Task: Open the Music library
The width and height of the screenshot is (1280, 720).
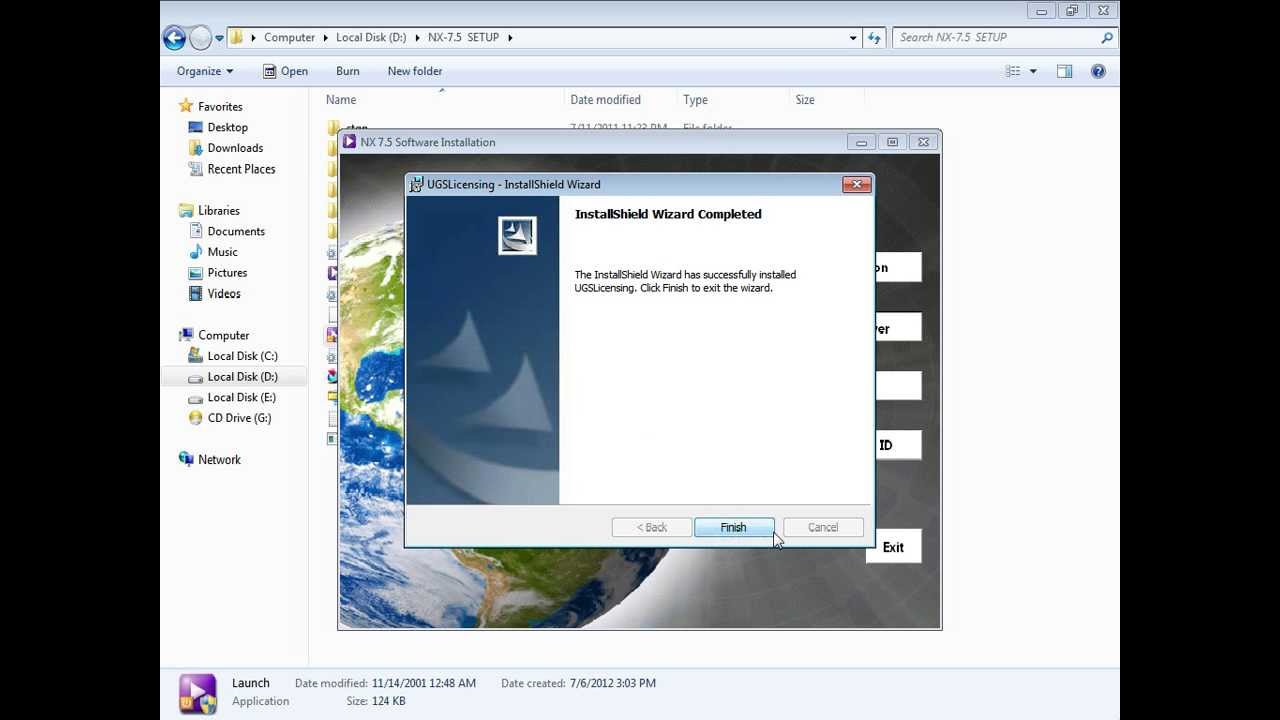Action: coord(222,252)
